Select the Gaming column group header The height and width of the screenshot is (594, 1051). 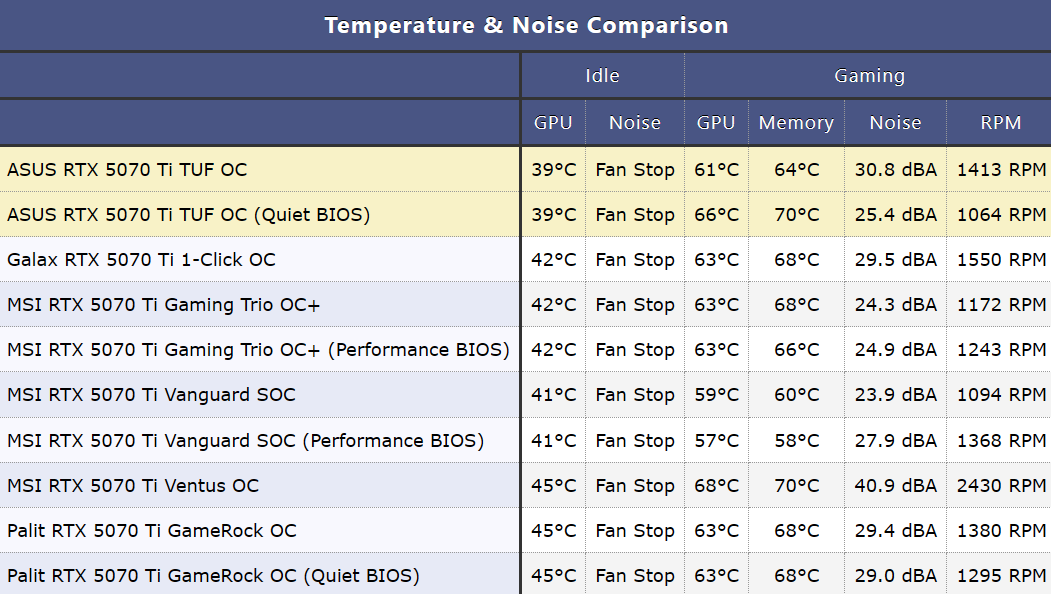pyautogui.click(x=868, y=76)
